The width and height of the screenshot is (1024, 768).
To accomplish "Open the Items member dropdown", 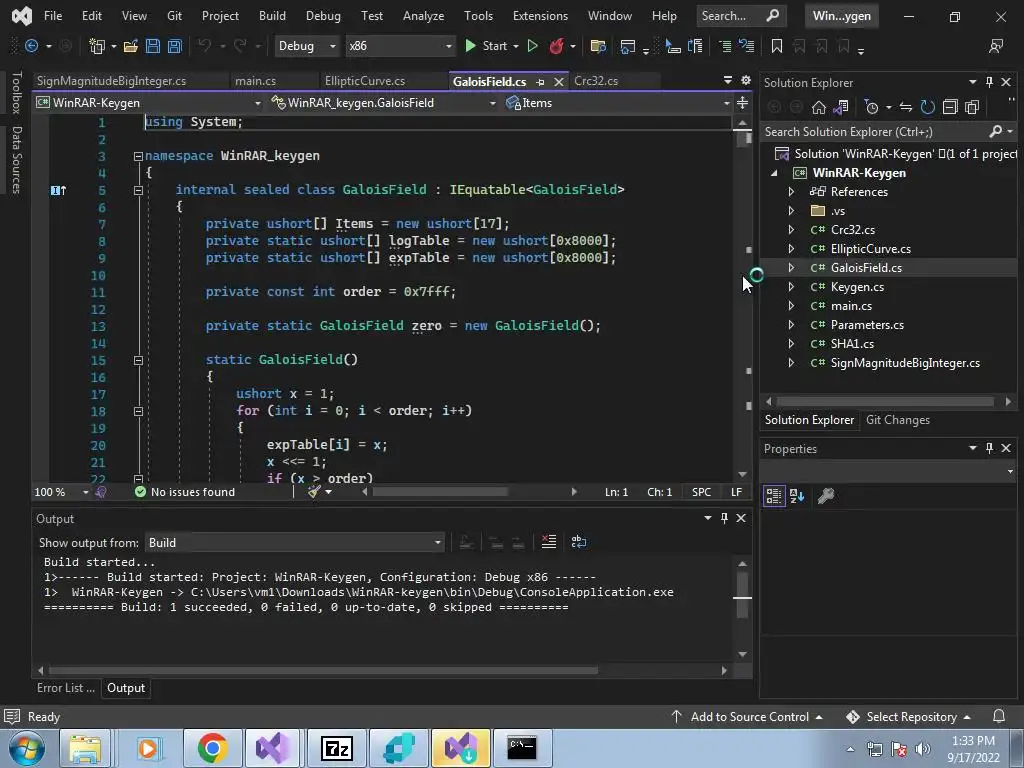I will coord(726,103).
